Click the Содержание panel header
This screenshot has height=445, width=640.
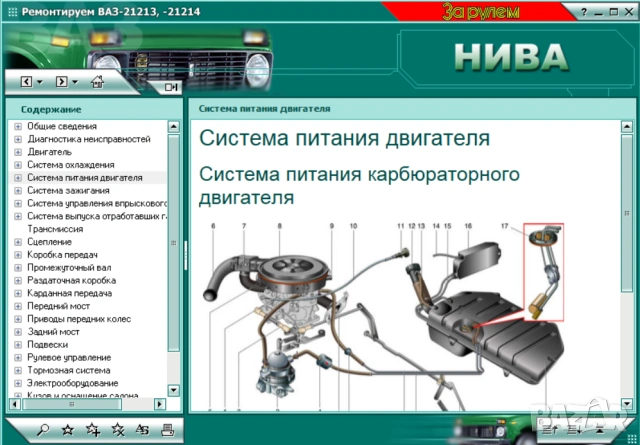click(51, 109)
